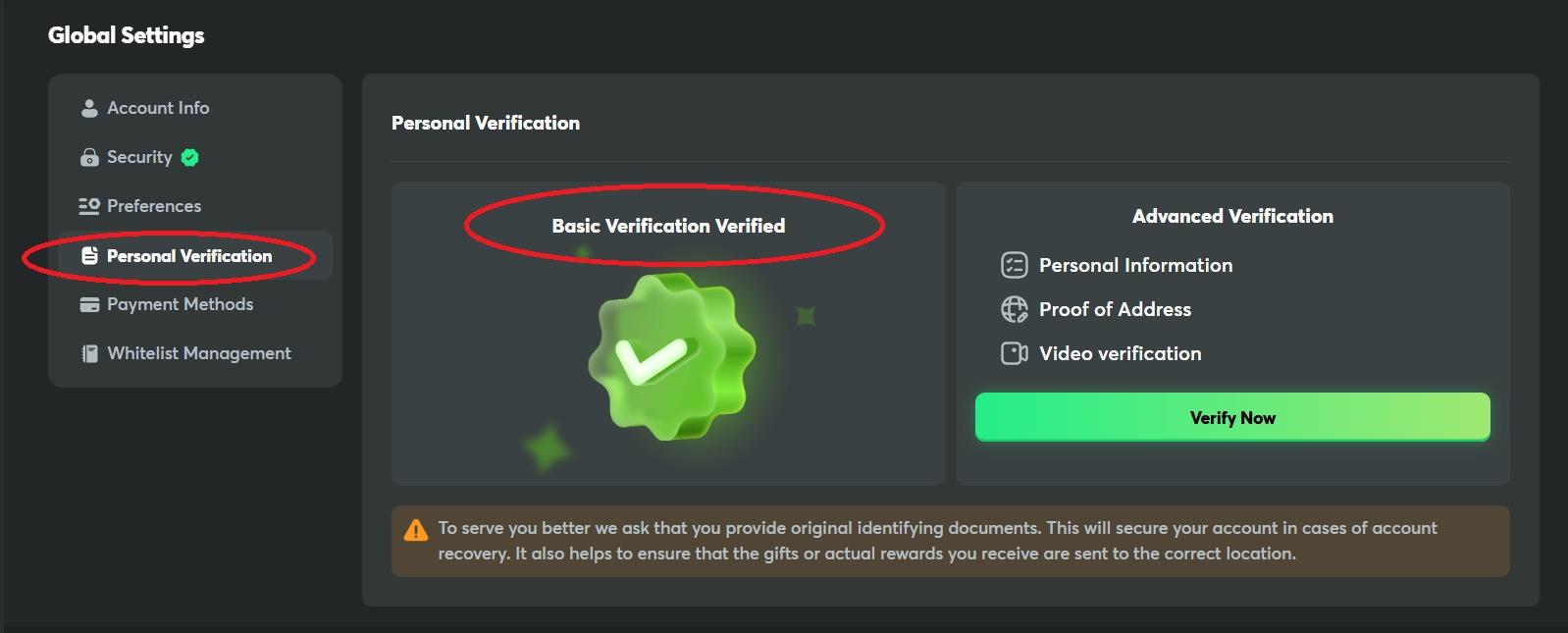1568x633 pixels.
Task: Open the Account Info settings section
Action: pos(158,108)
